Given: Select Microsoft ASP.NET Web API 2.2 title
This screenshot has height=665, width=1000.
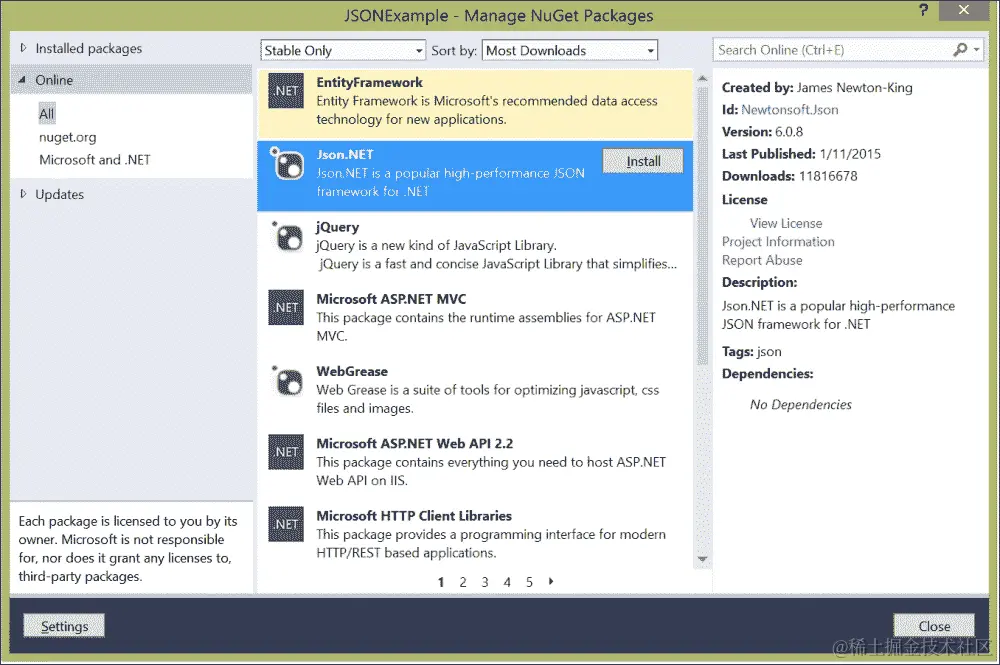Looking at the screenshot, I should (x=415, y=444).
